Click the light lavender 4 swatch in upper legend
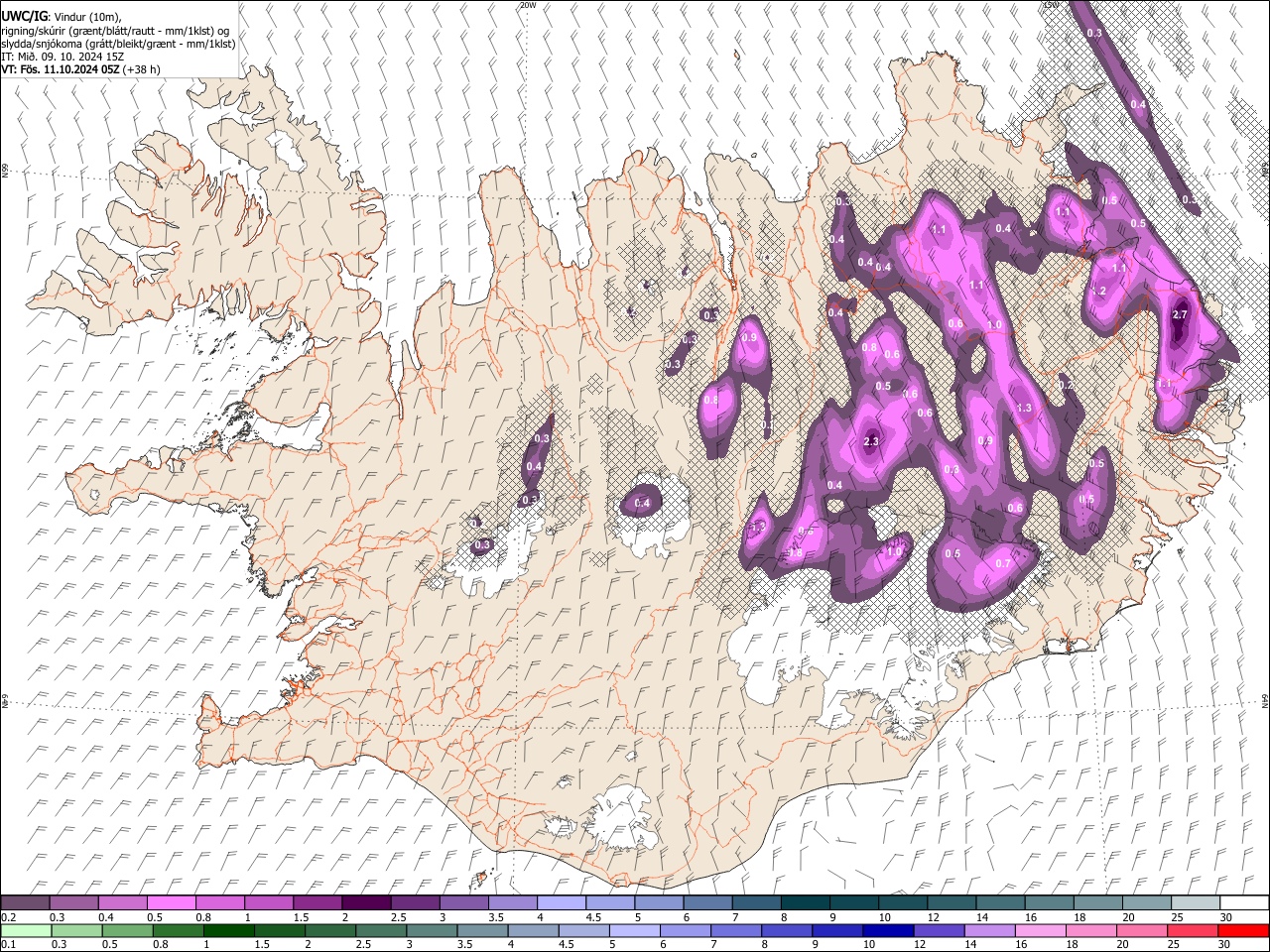Viewport: 1270px width, 952px height. [561, 903]
